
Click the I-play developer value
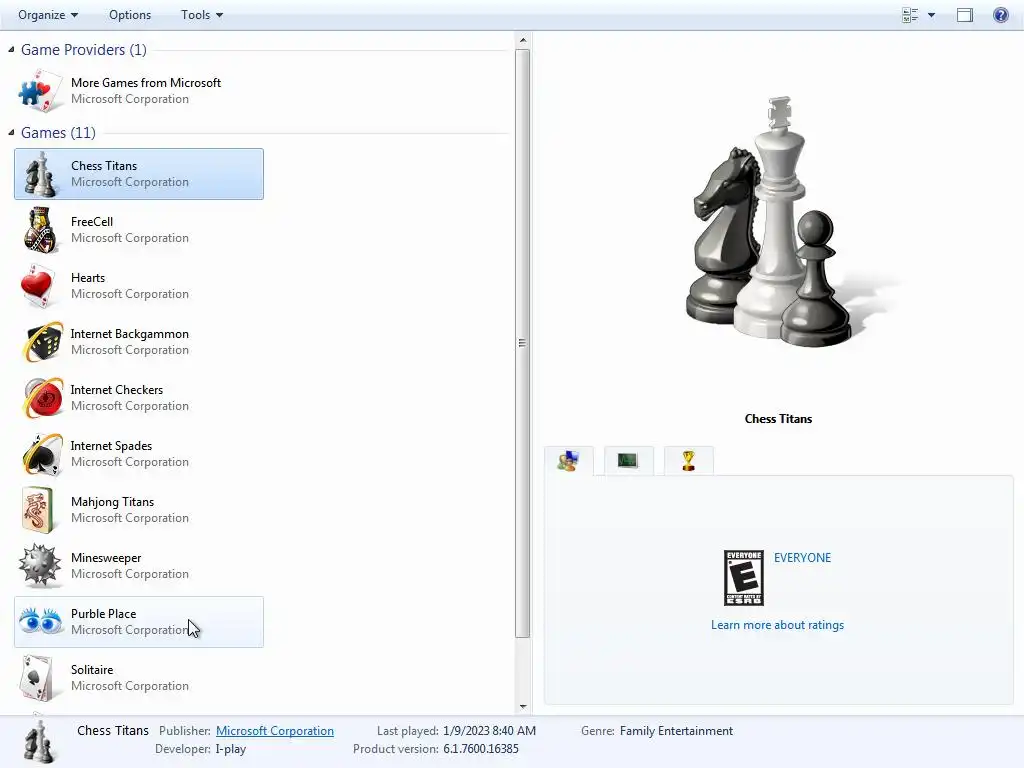point(231,749)
